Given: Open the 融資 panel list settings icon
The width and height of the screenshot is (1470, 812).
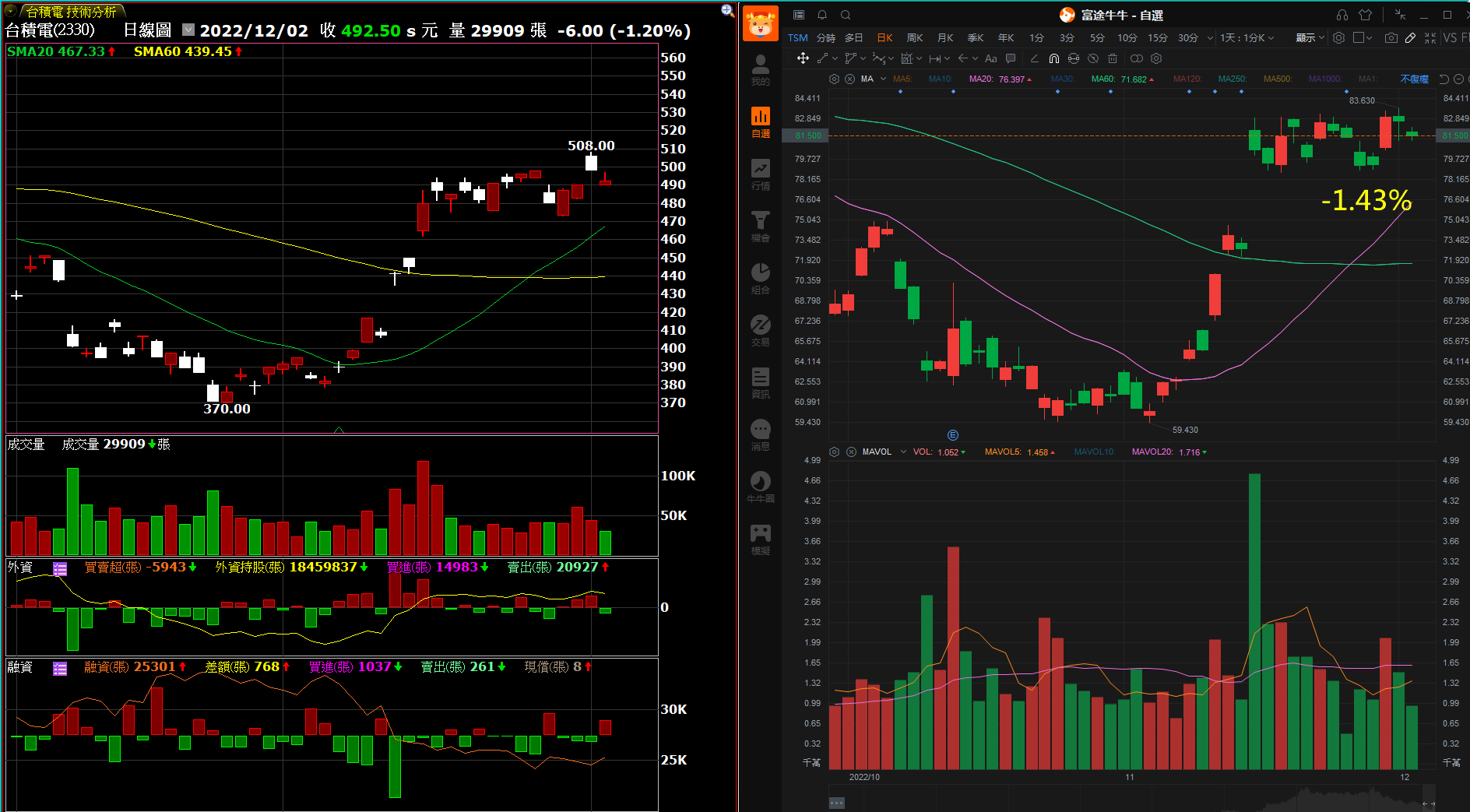Looking at the screenshot, I should tap(60, 668).
